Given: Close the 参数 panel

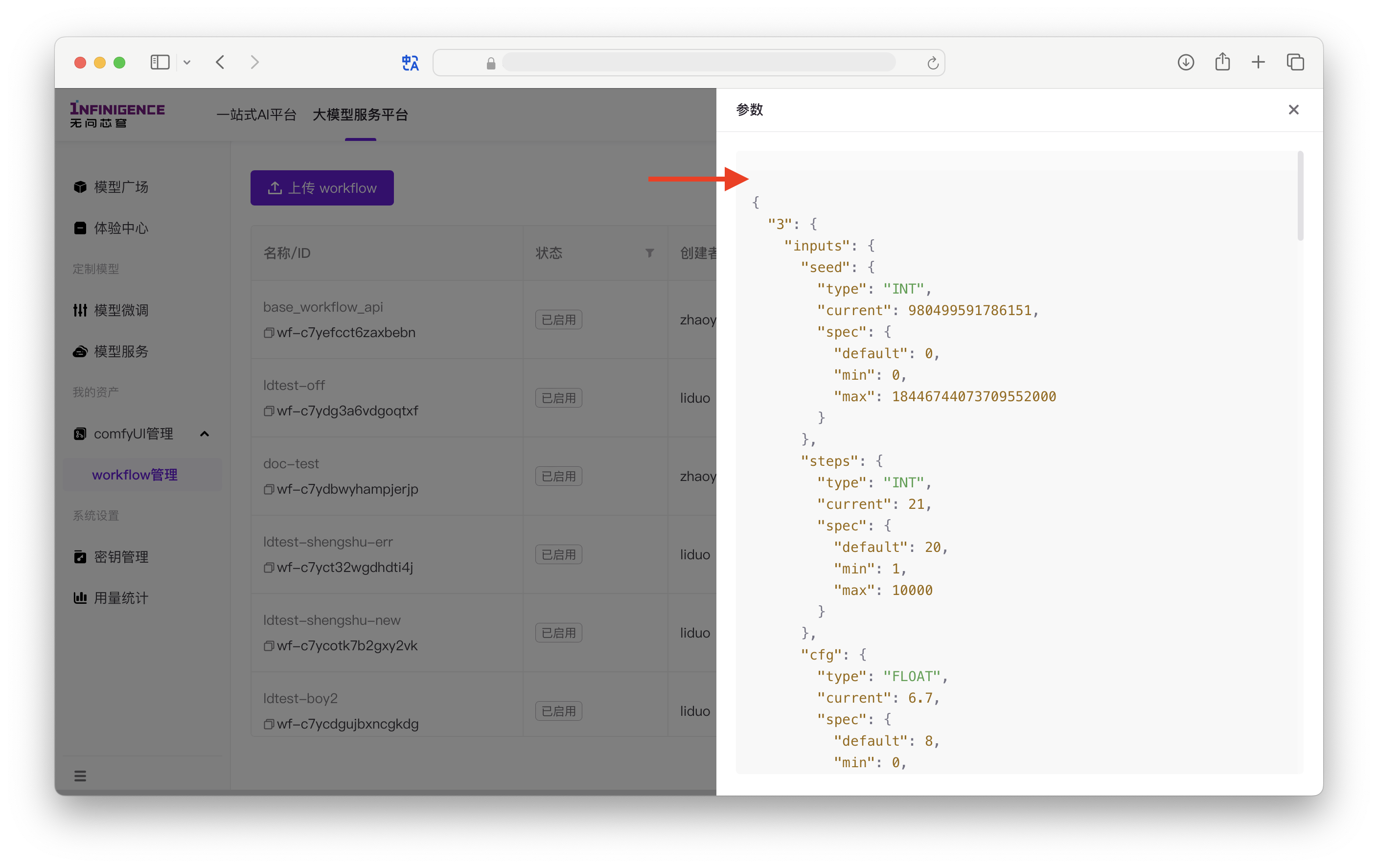Looking at the screenshot, I should tap(1293, 110).
